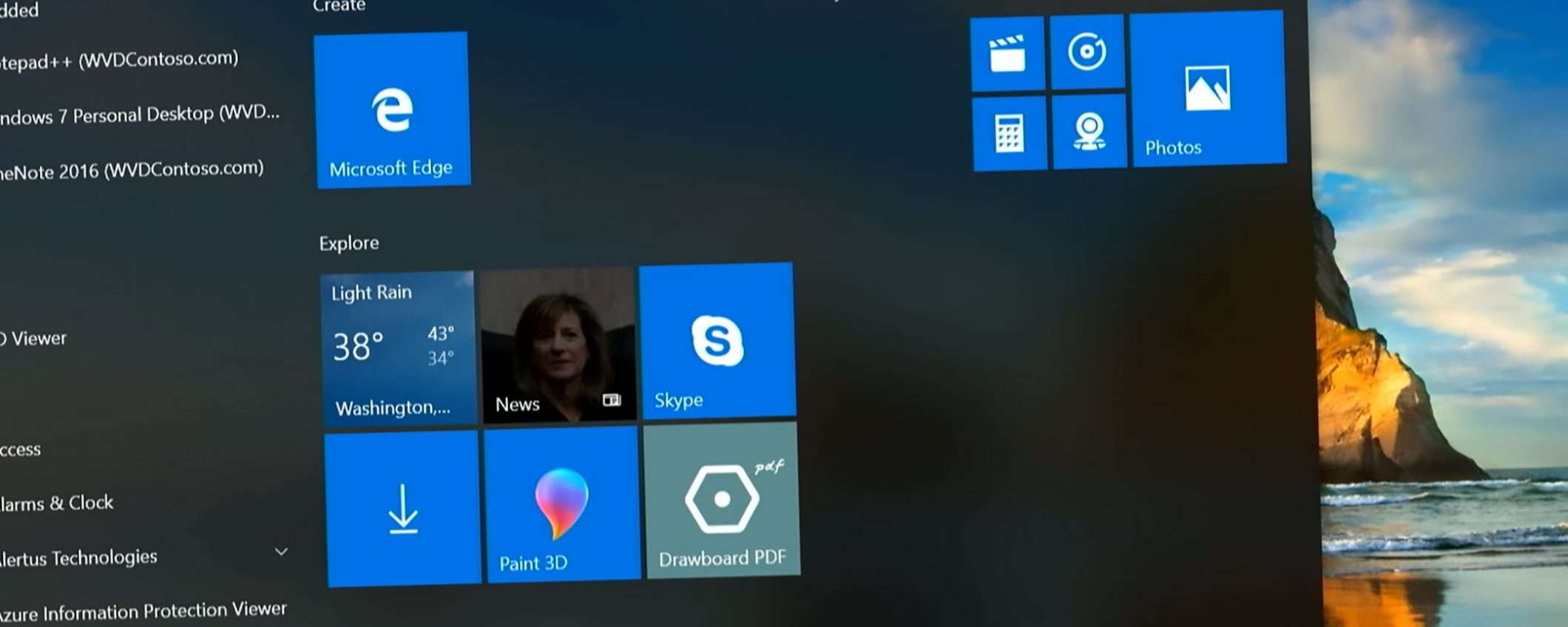
Task: Open the Calculator tile
Action: tap(1010, 133)
